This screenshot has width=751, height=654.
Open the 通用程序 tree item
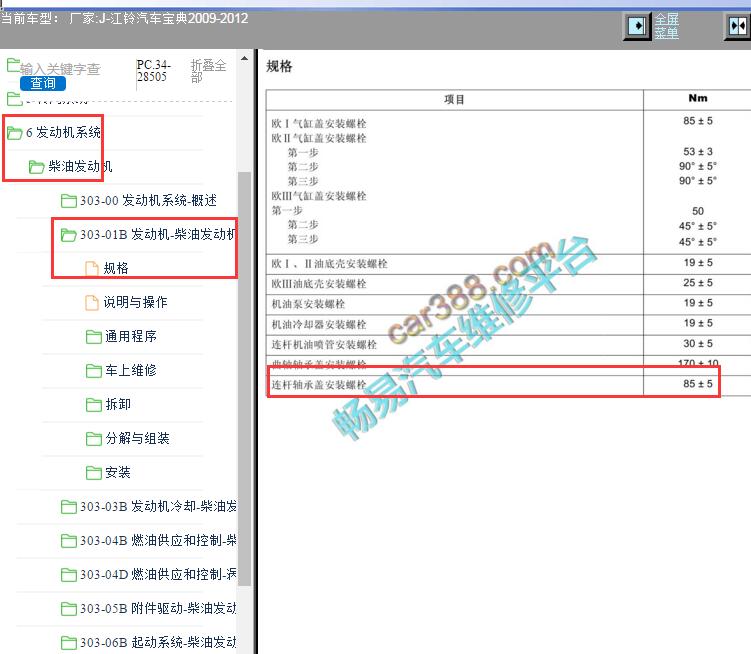click(x=131, y=336)
